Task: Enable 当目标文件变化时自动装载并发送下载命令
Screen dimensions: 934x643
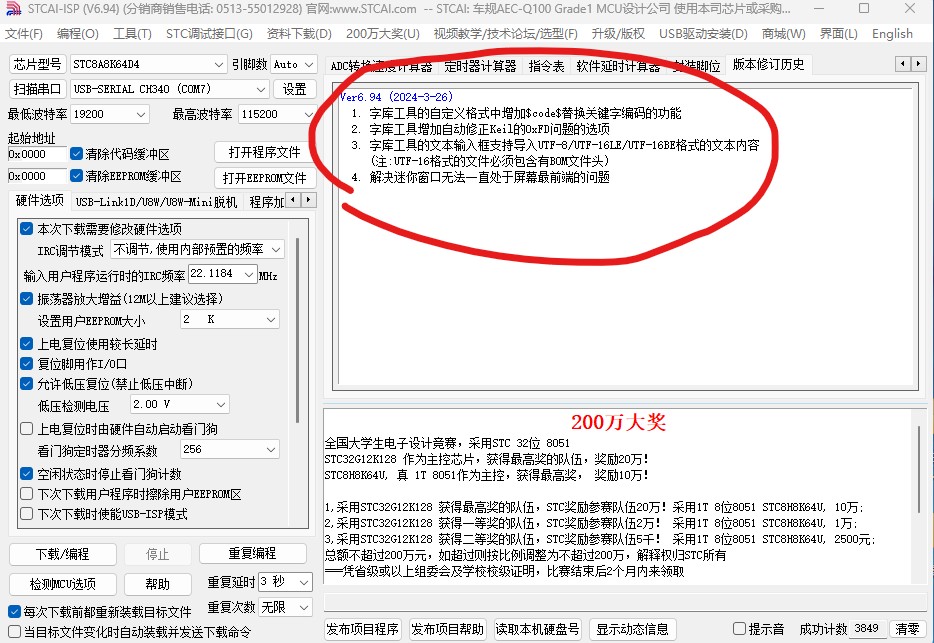Action: pos(15,632)
